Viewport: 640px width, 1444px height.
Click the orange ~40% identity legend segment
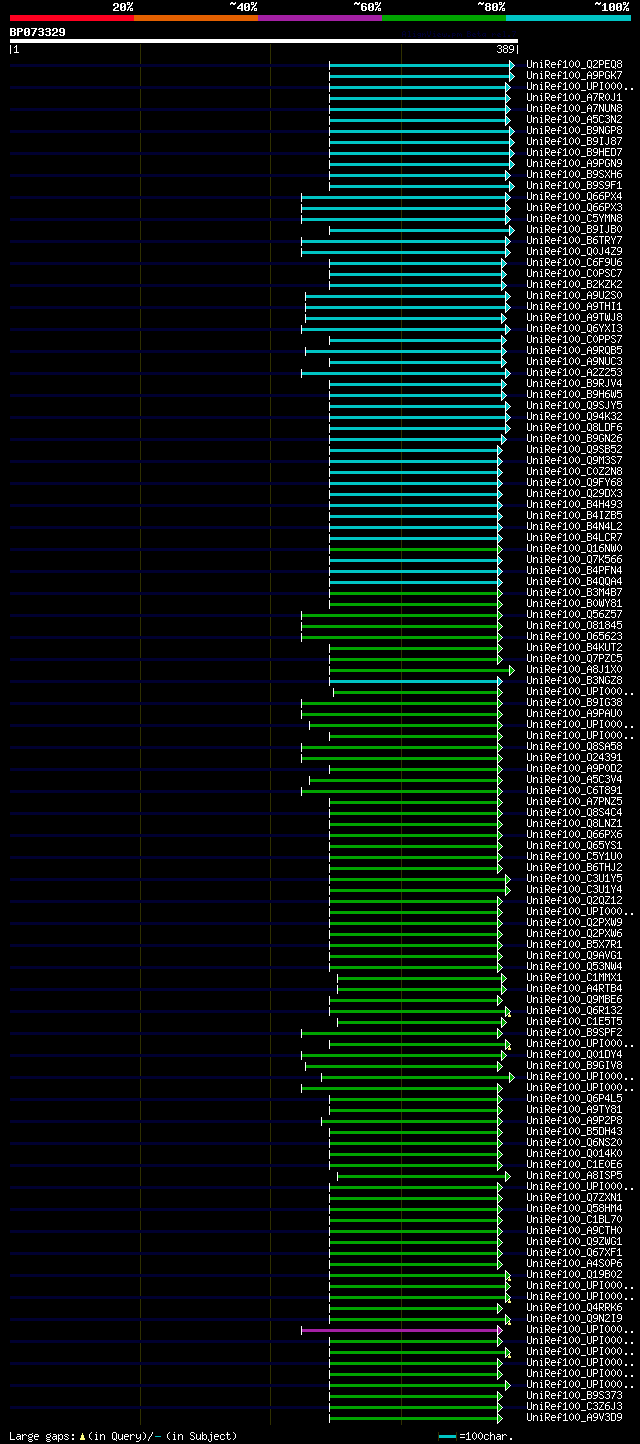196,18
